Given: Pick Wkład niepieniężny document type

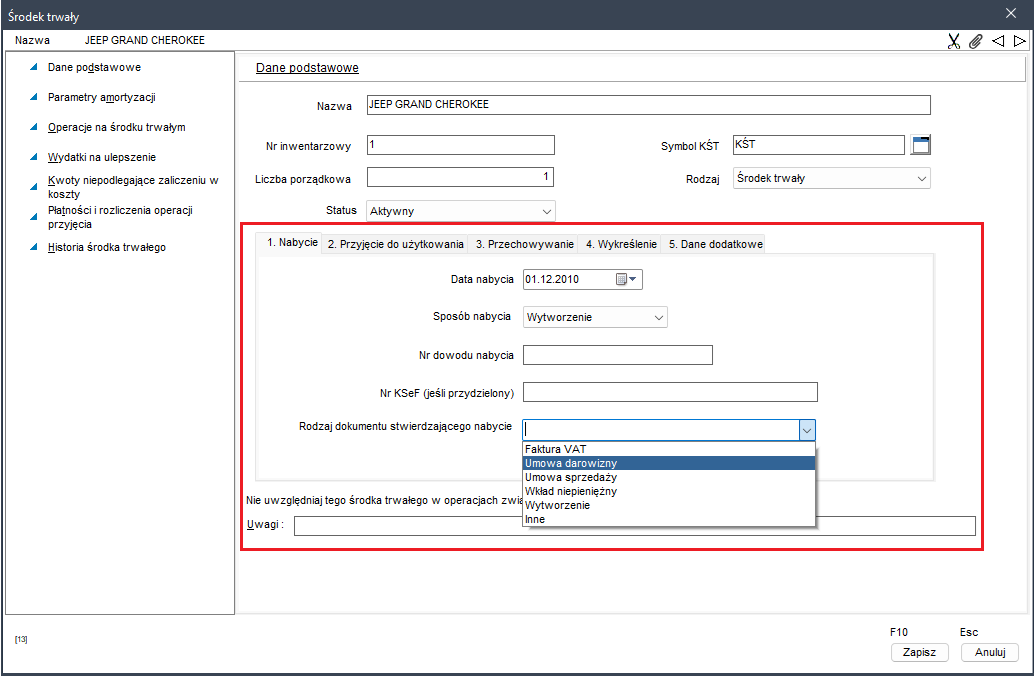Looking at the screenshot, I should [570, 491].
